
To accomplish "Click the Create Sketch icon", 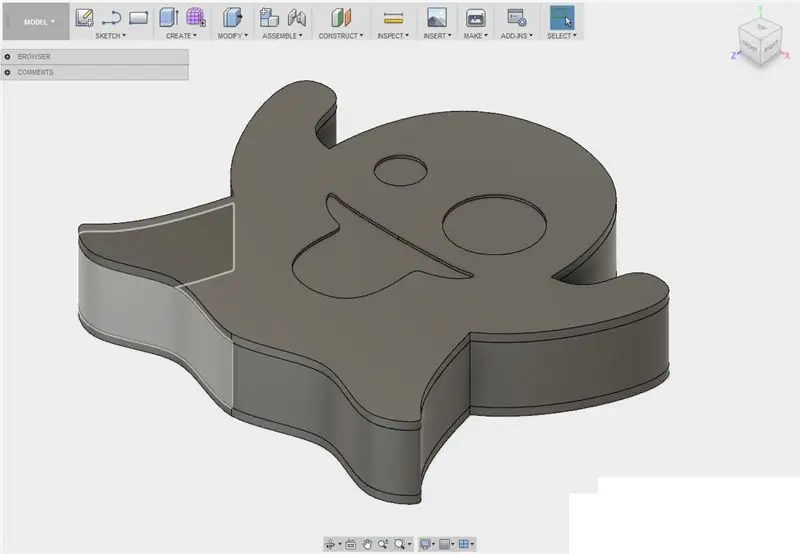I will coord(85,18).
